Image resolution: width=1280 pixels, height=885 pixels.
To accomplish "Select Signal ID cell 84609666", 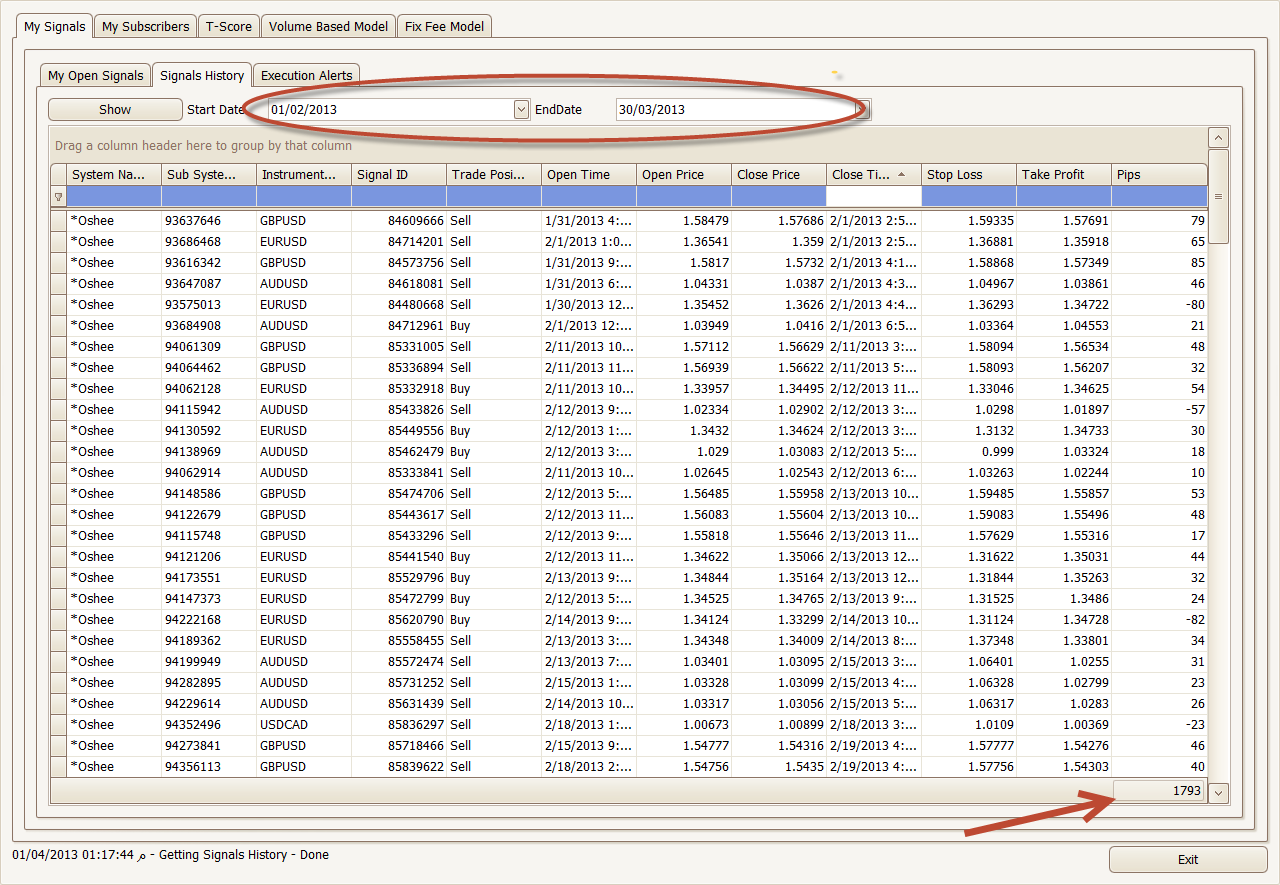I will (x=399, y=220).
